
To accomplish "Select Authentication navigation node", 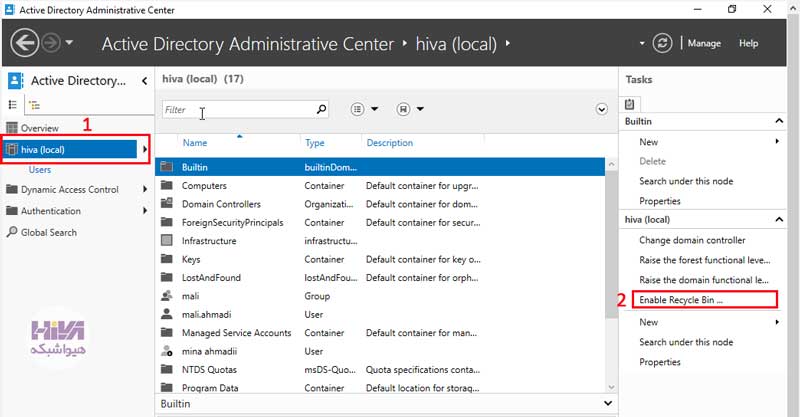I will (51, 211).
